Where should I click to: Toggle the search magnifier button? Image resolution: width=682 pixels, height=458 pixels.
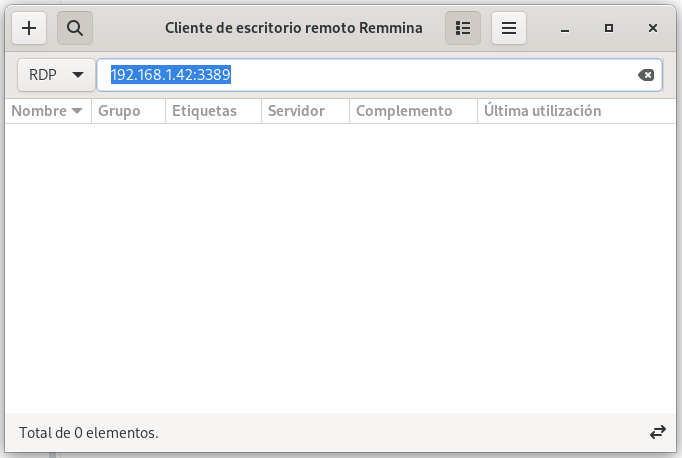click(x=75, y=29)
